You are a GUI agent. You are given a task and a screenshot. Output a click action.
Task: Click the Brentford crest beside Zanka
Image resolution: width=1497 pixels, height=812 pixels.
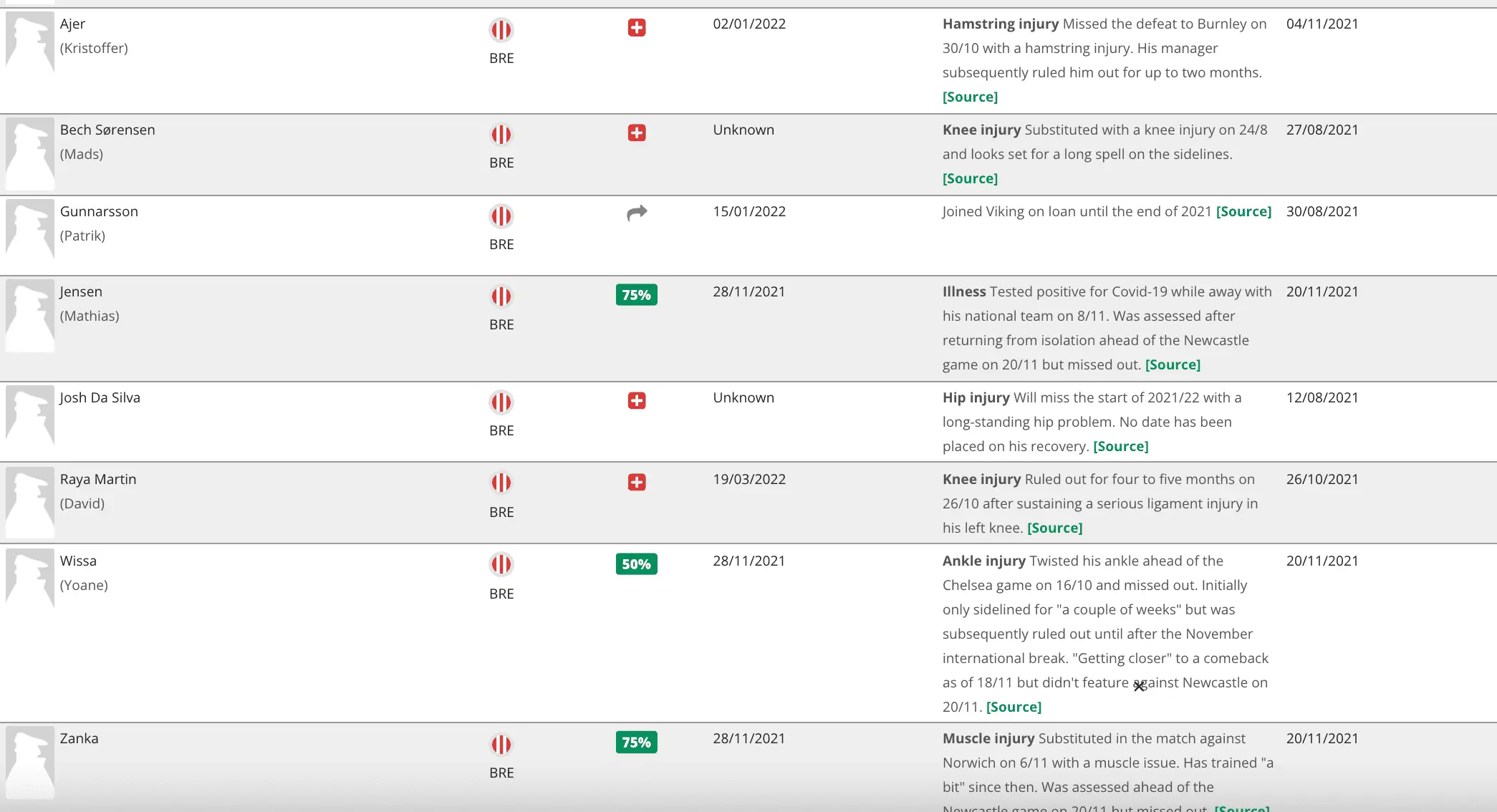tap(501, 745)
